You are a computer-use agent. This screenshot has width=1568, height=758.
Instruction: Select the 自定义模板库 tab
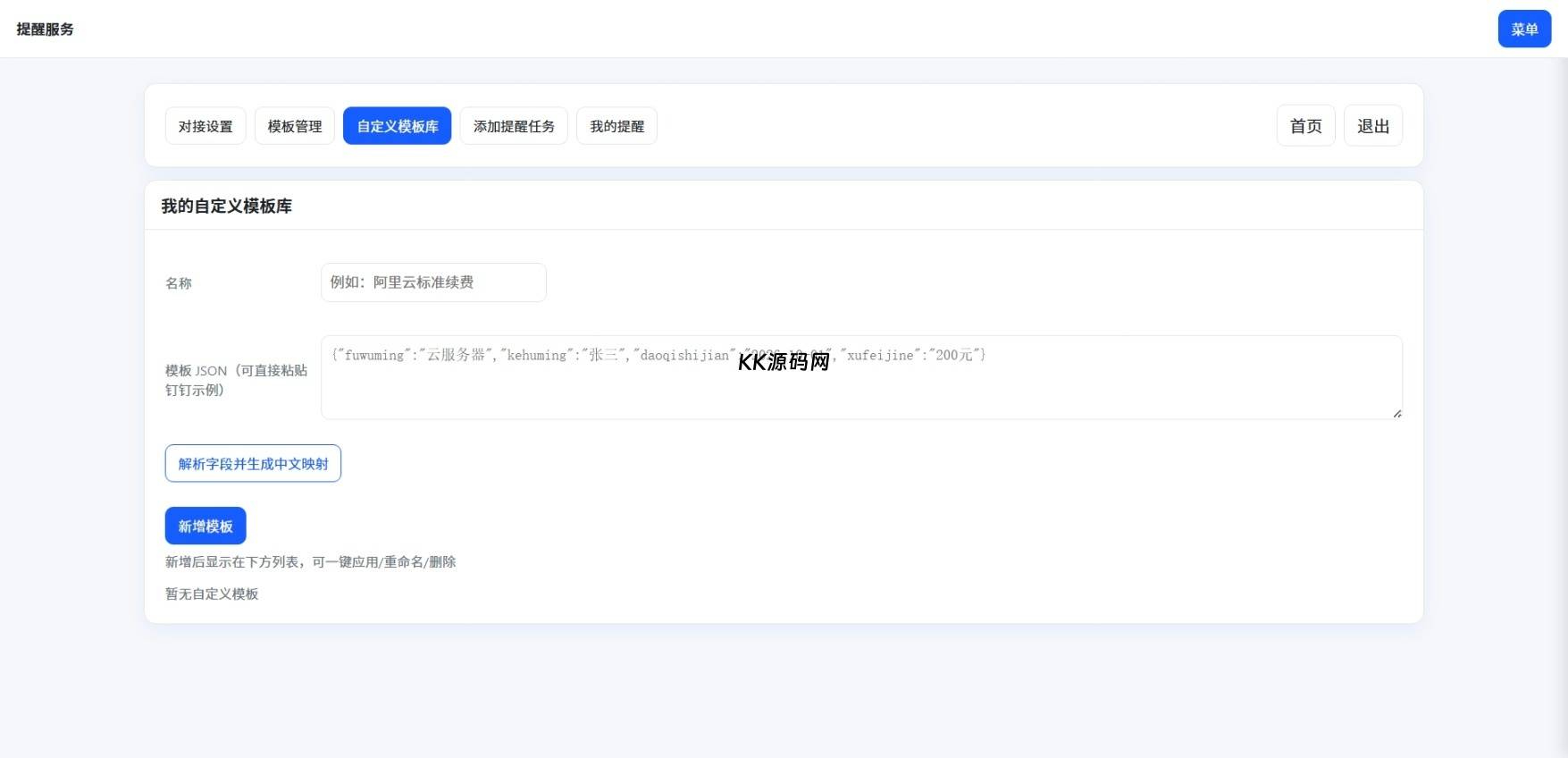398,126
